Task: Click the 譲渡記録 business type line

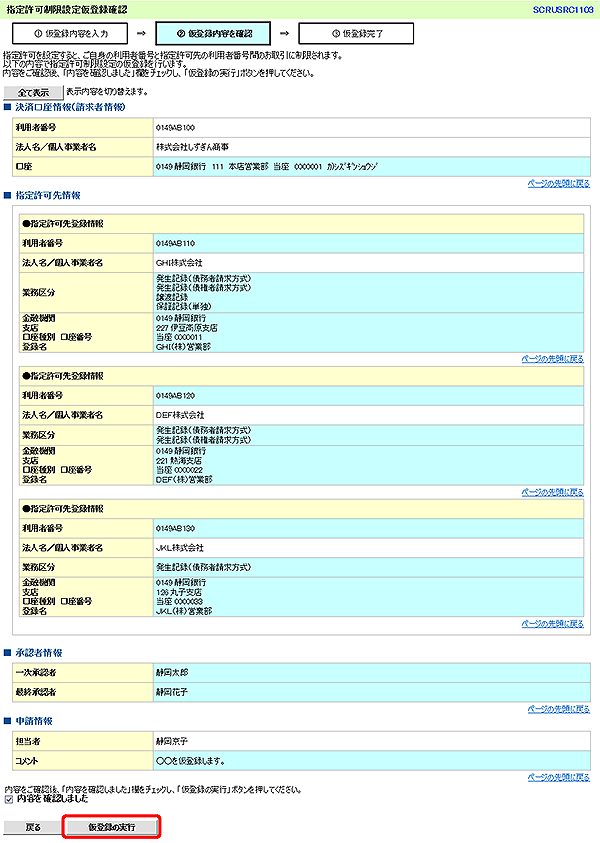Action: (x=172, y=297)
